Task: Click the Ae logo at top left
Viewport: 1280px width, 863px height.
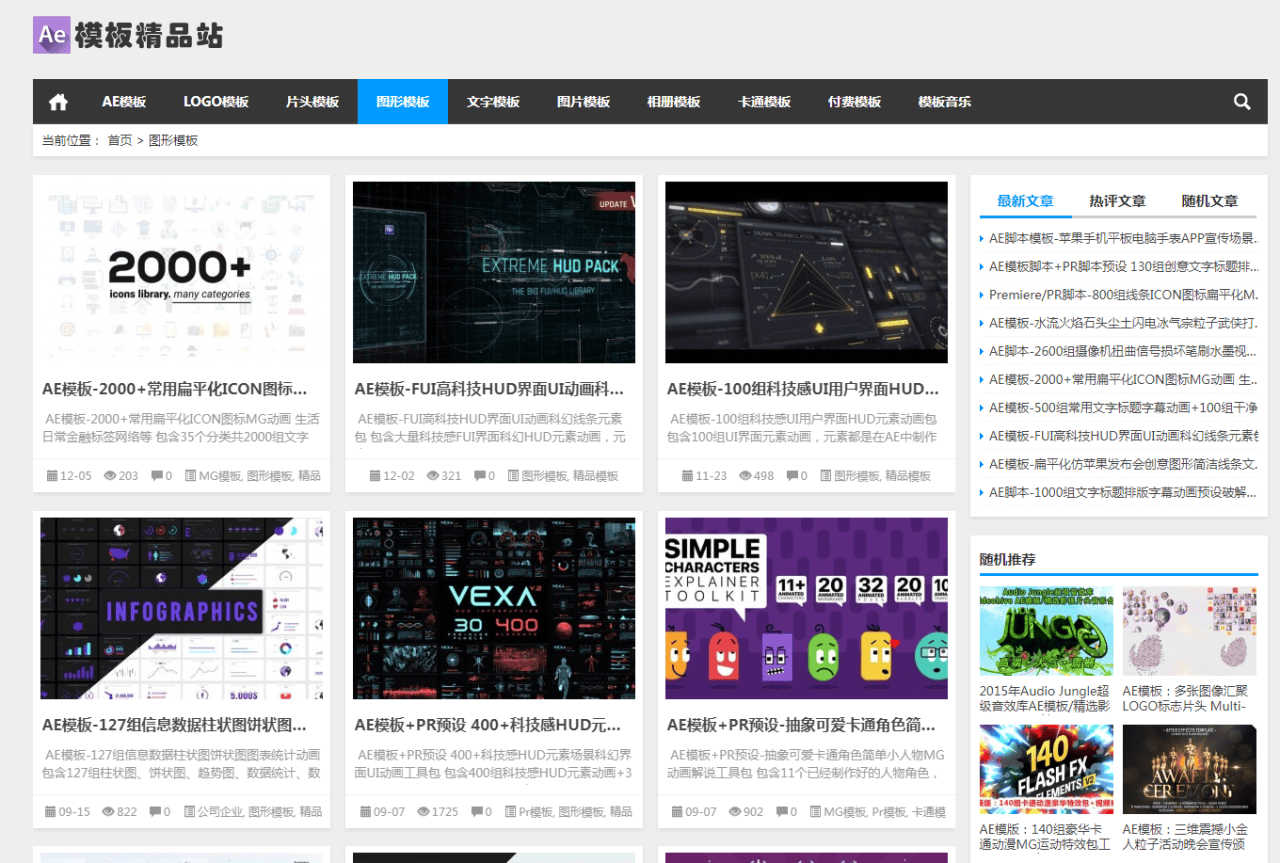Action: click(x=52, y=35)
